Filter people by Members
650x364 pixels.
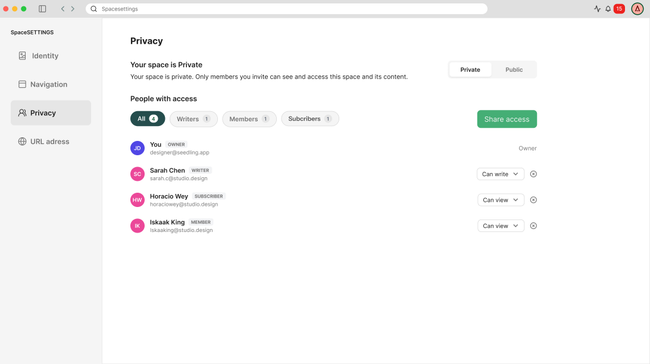(x=249, y=119)
